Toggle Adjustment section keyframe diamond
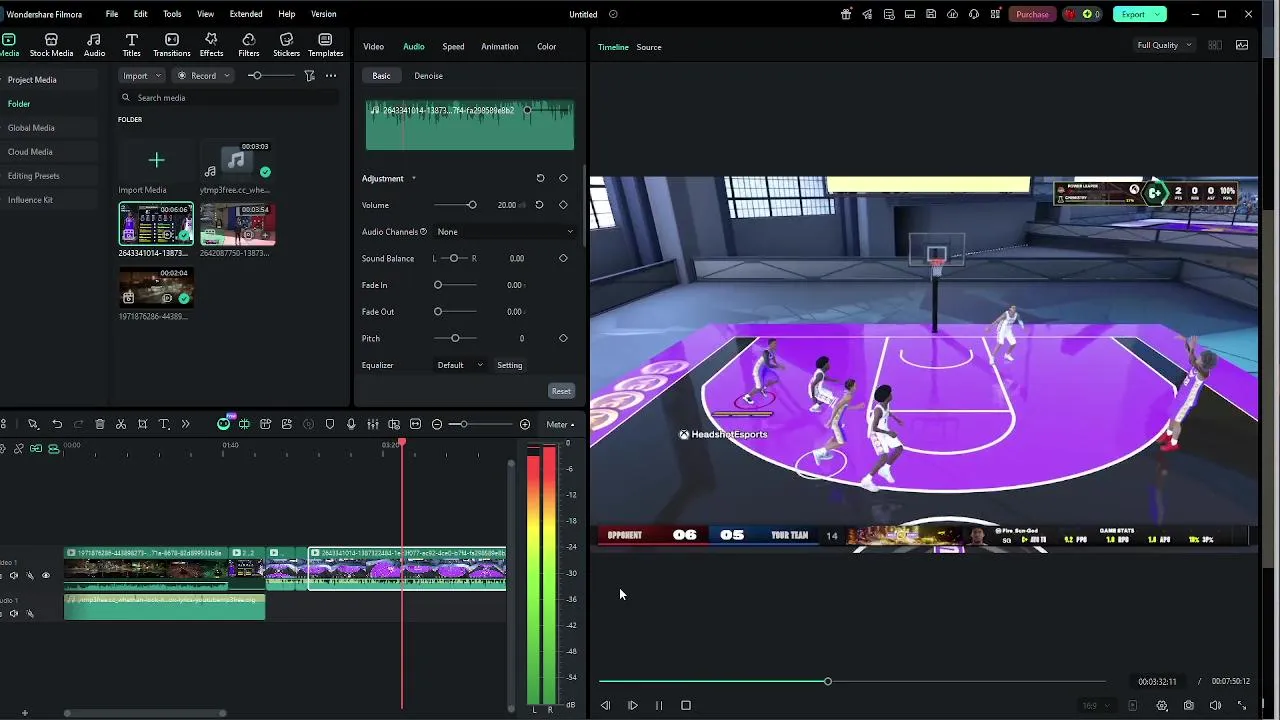The image size is (1280, 720). (x=563, y=178)
